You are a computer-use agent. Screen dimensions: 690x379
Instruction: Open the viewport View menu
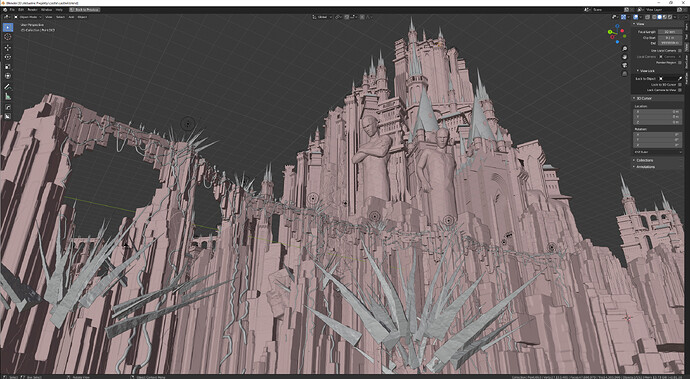pyautogui.click(x=49, y=17)
